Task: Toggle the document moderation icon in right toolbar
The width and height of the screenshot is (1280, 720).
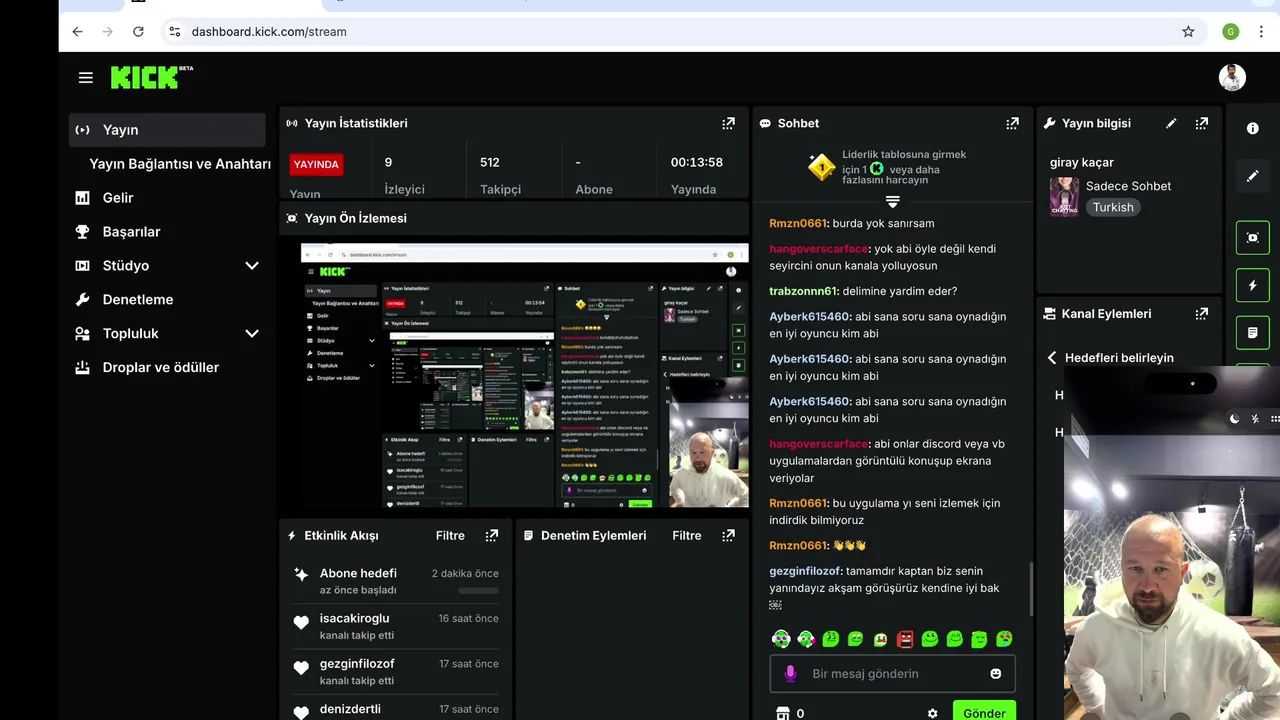Action: (x=1253, y=332)
